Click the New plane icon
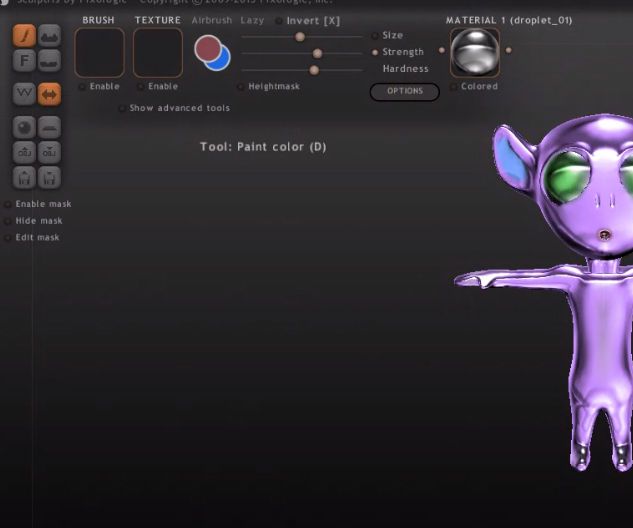The width and height of the screenshot is (633, 528). (x=49, y=128)
